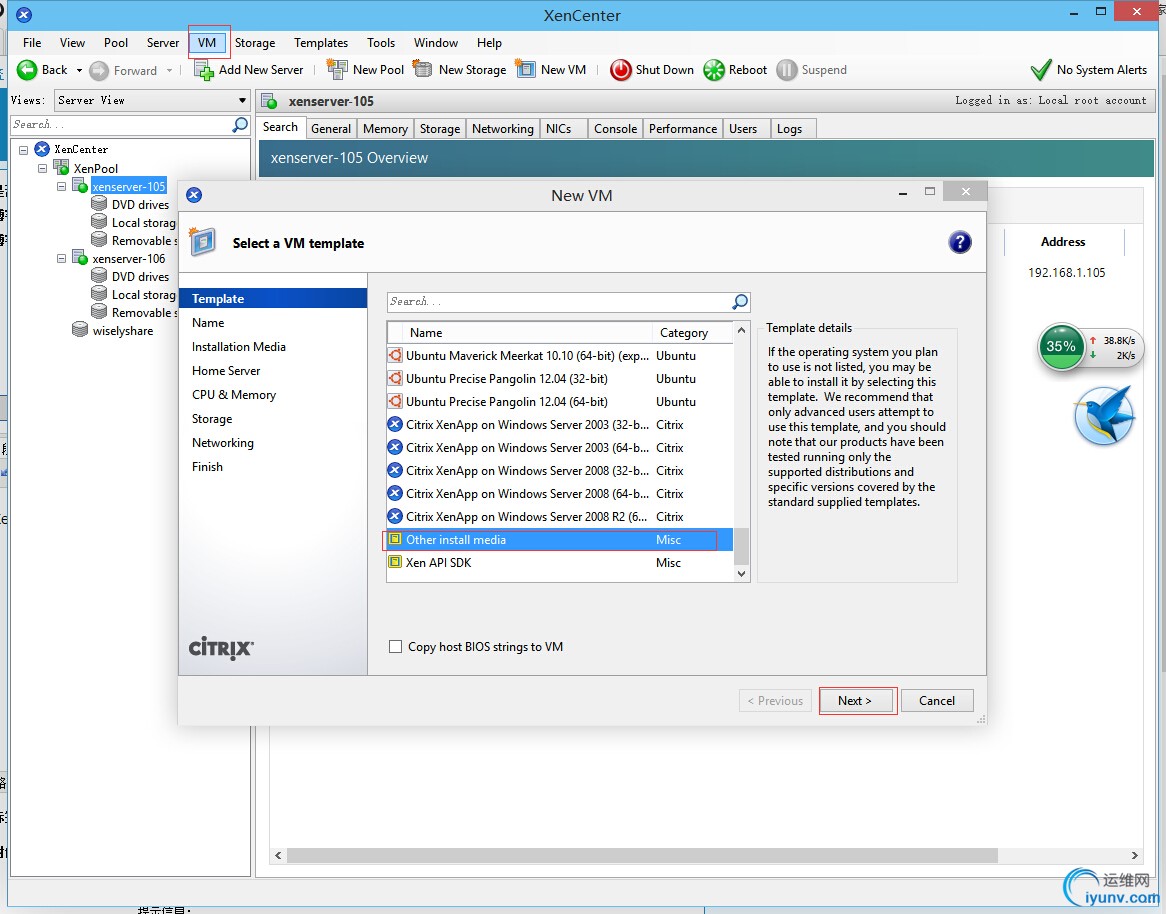Open the Templates menu
The width and height of the screenshot is (1166, 914).
pyautogui.click(x=321, y=43)
